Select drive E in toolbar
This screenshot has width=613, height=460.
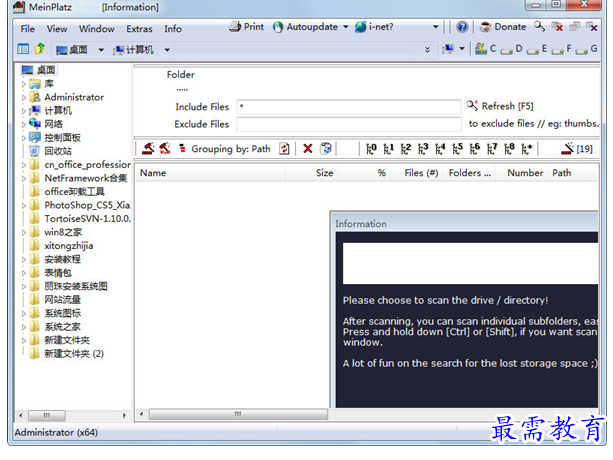537,49
